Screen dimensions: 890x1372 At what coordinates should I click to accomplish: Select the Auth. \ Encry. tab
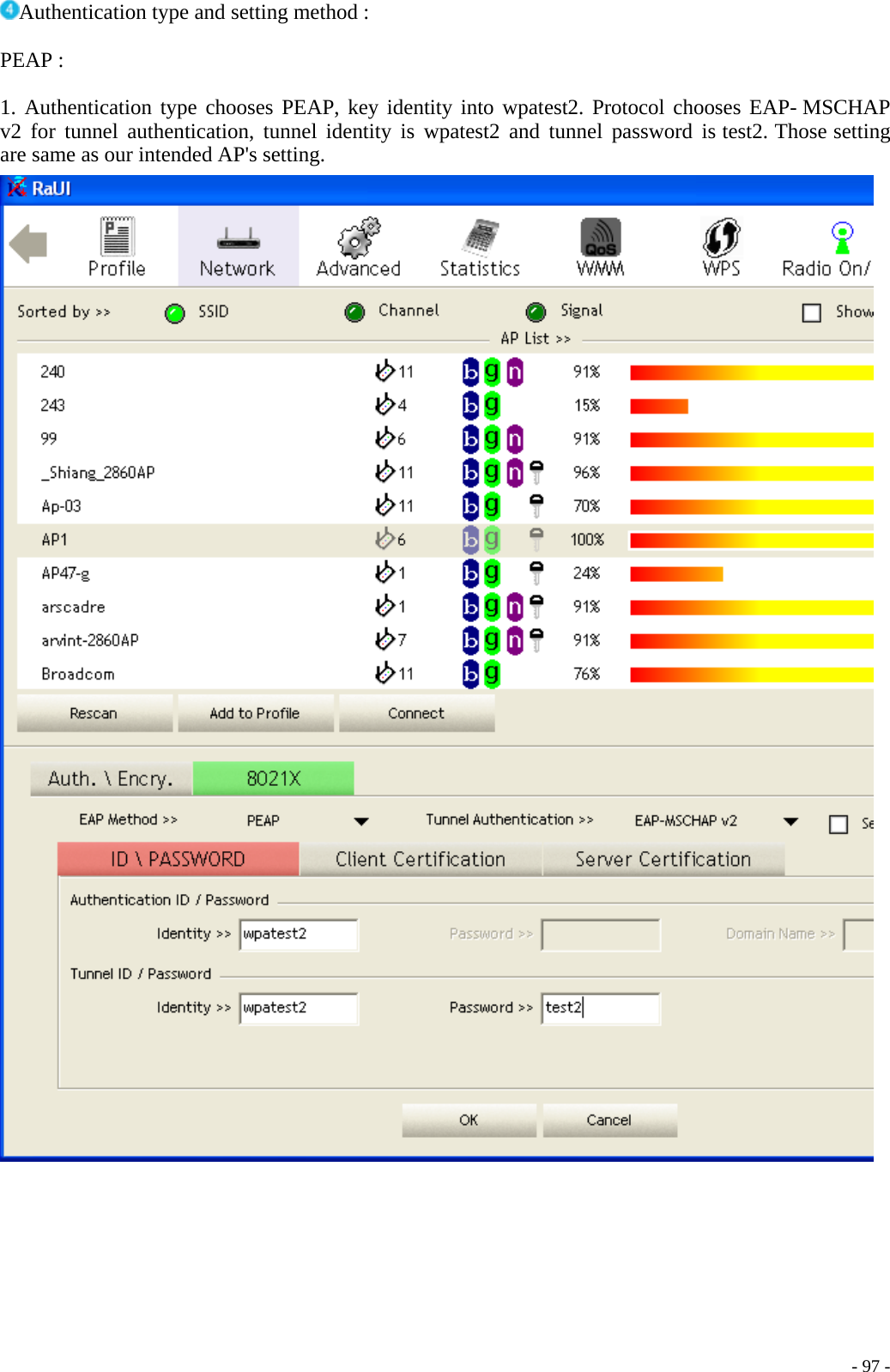click(111, 778)
